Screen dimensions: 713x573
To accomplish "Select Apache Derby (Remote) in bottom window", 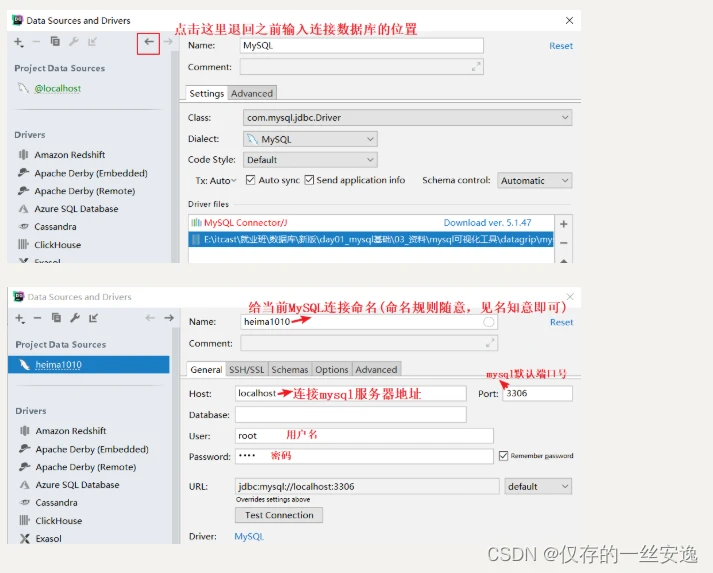I will click(86, 467).
